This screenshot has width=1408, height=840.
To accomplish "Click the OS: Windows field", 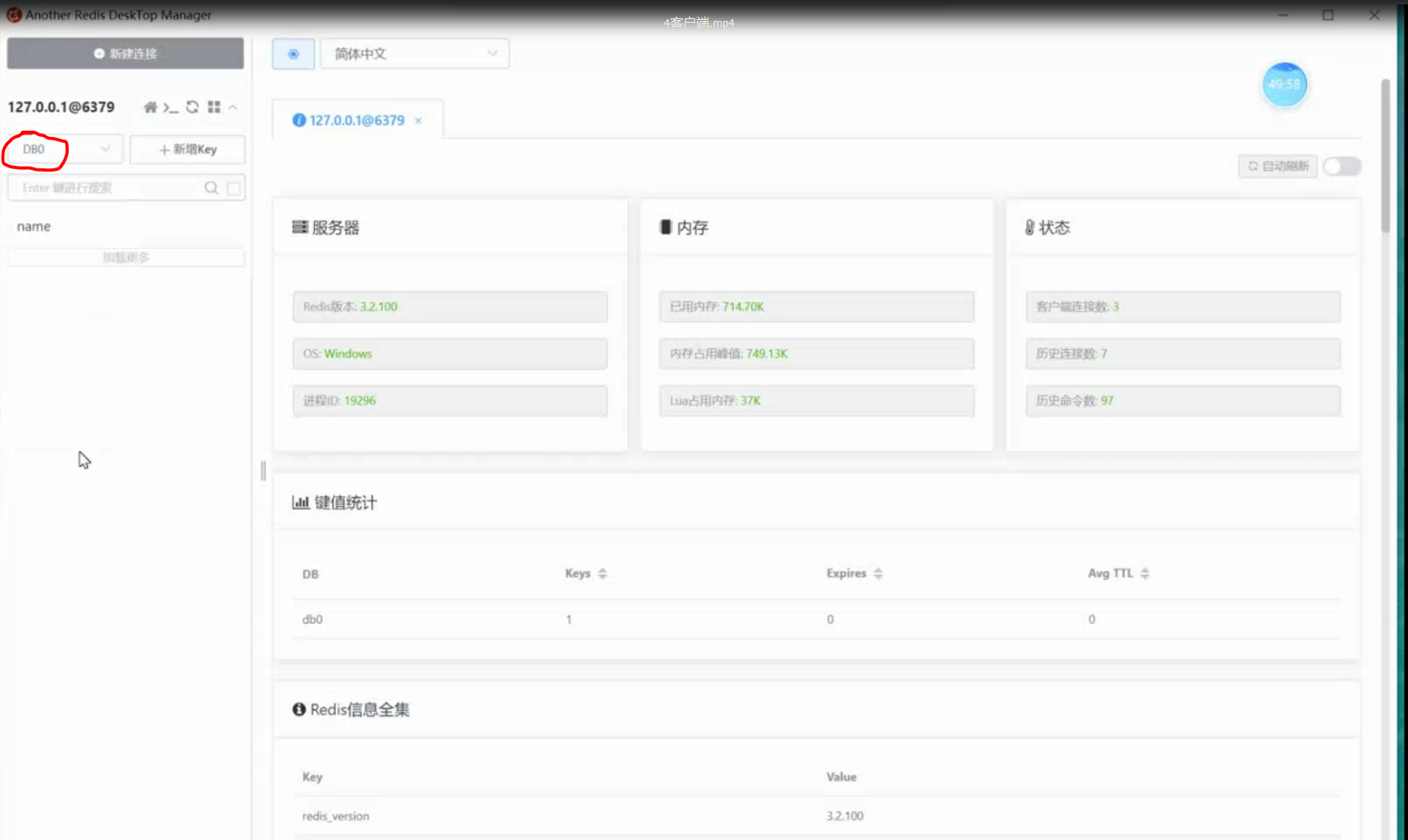I will [x=450, y=354].
